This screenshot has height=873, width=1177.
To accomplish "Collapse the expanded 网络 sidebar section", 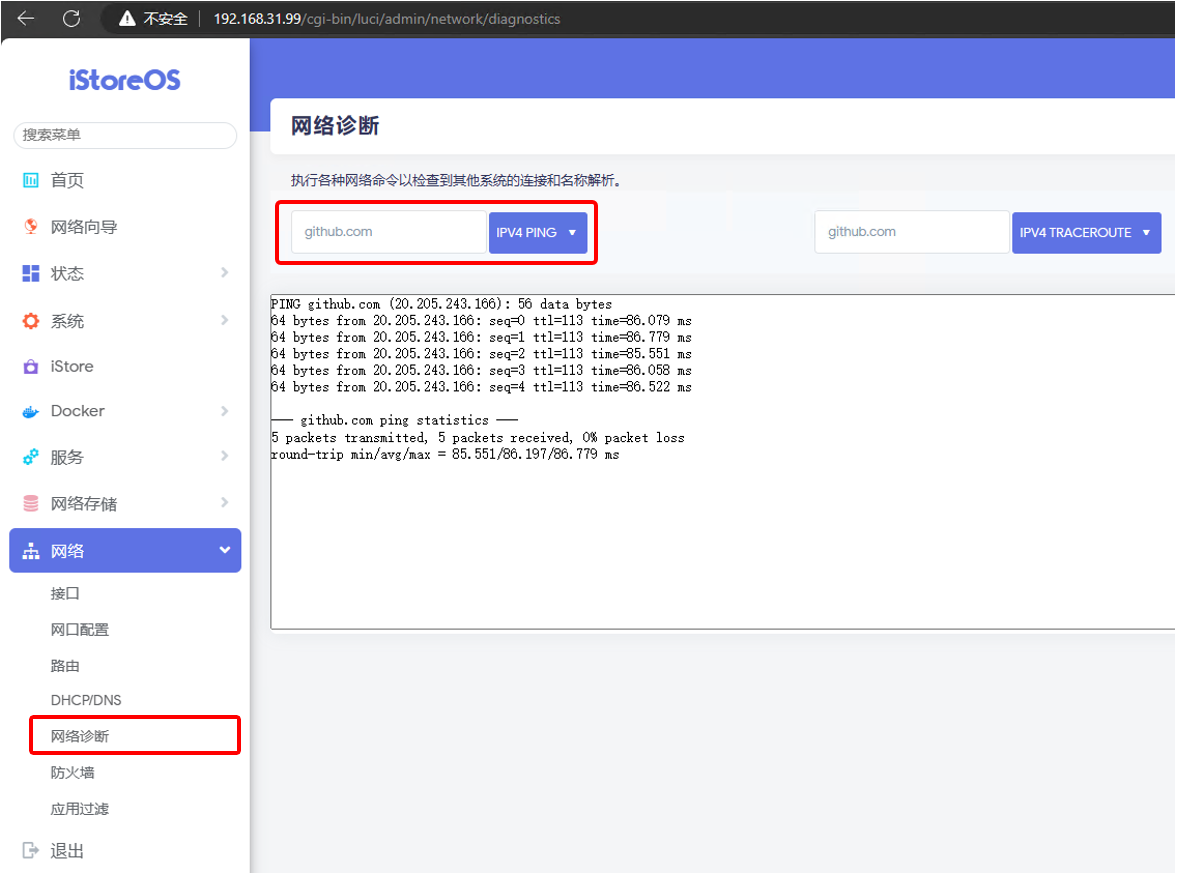I will click(x=225, y=550).
